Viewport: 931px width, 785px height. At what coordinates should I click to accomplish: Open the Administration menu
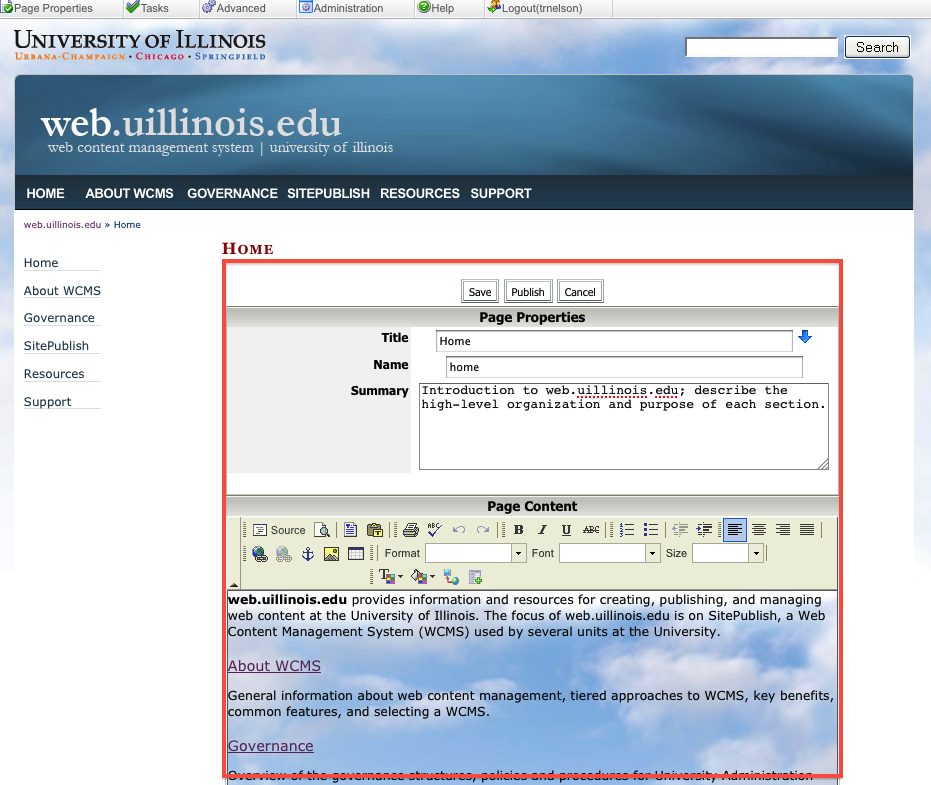341,8
